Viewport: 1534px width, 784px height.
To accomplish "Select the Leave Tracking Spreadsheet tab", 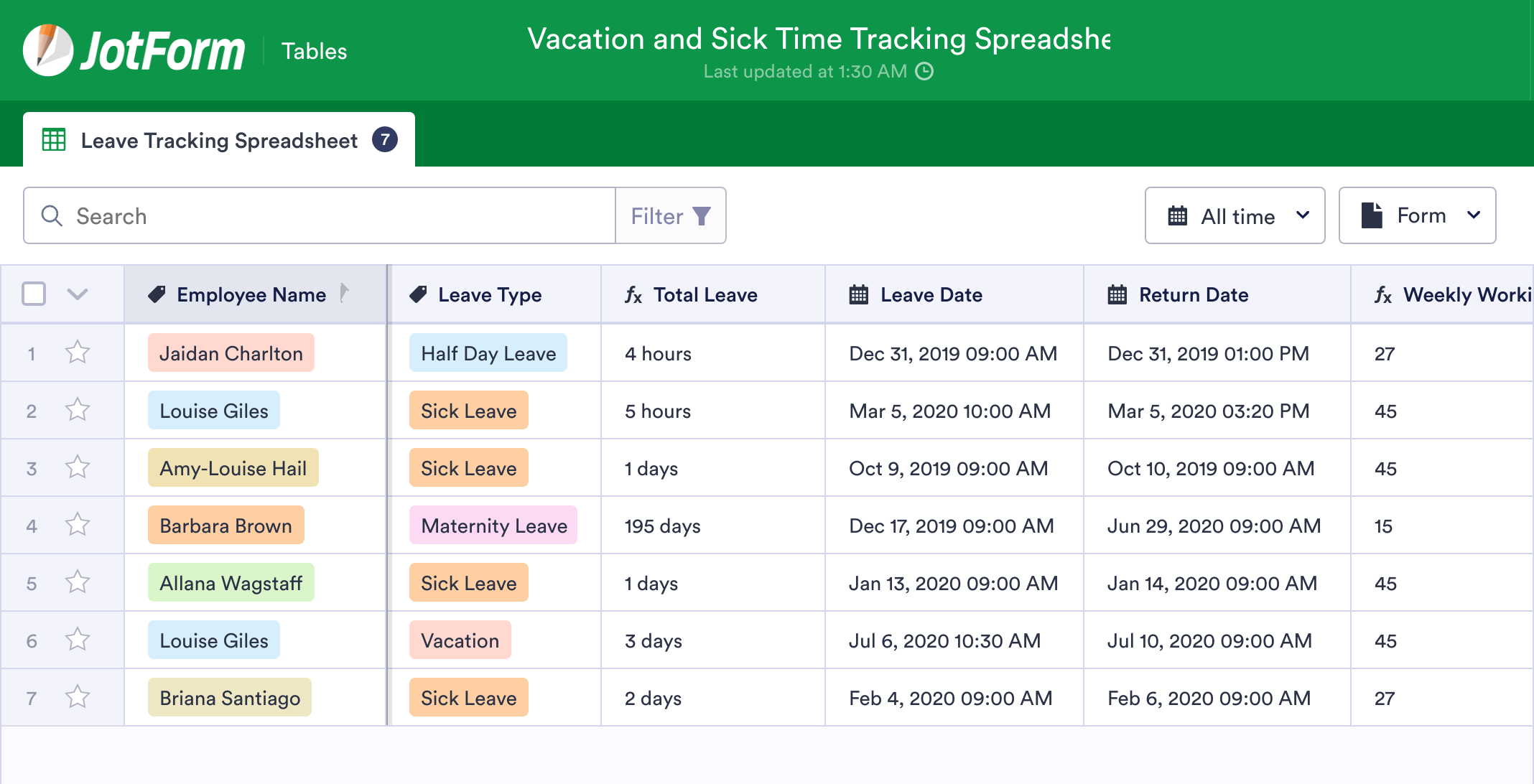I will pos(219,140).
